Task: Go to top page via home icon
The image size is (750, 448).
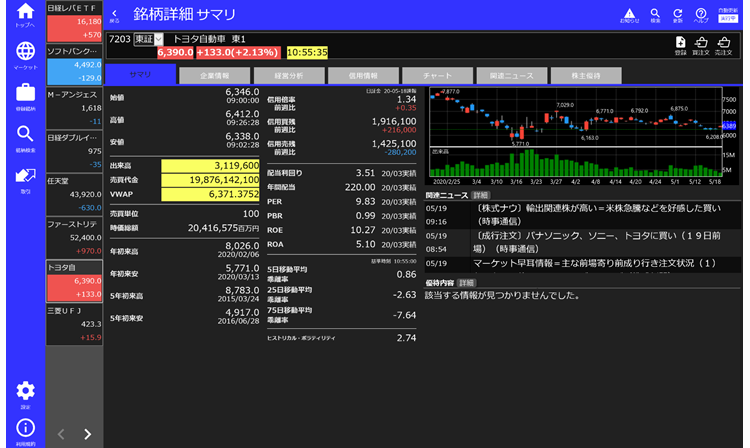Action: 25,15
